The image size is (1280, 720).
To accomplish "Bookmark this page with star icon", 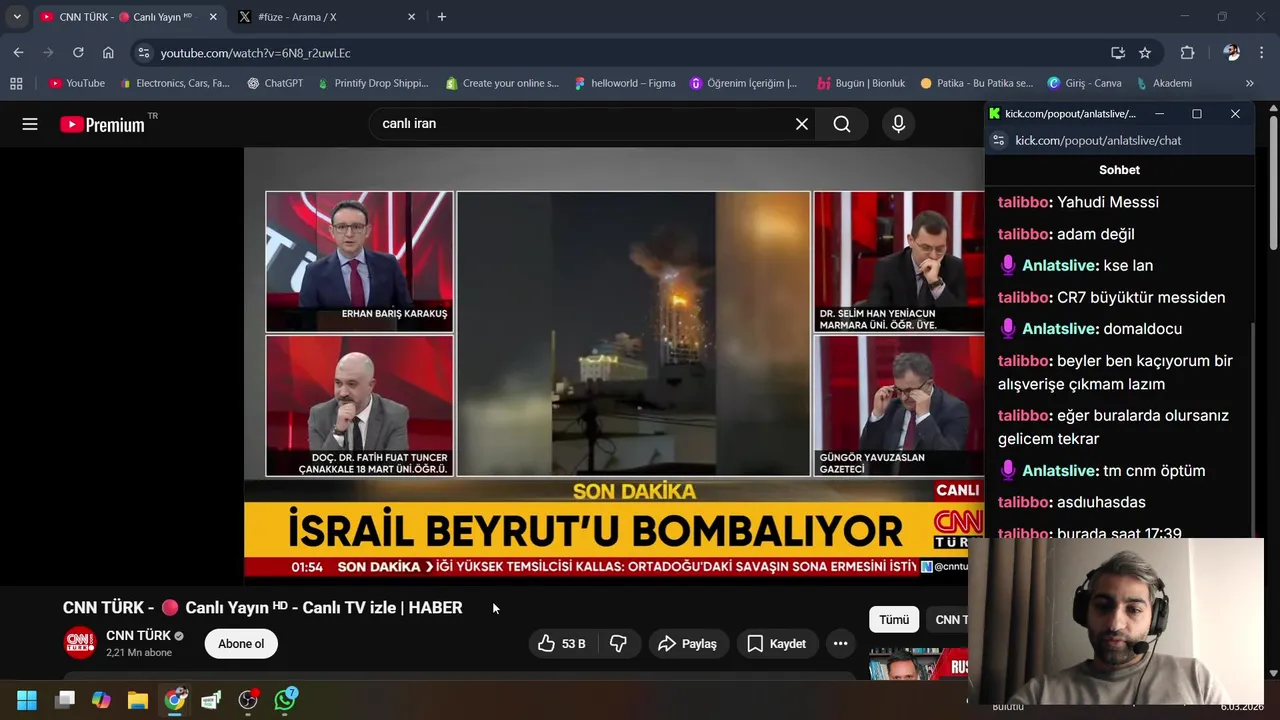I will click(1145, 53).
